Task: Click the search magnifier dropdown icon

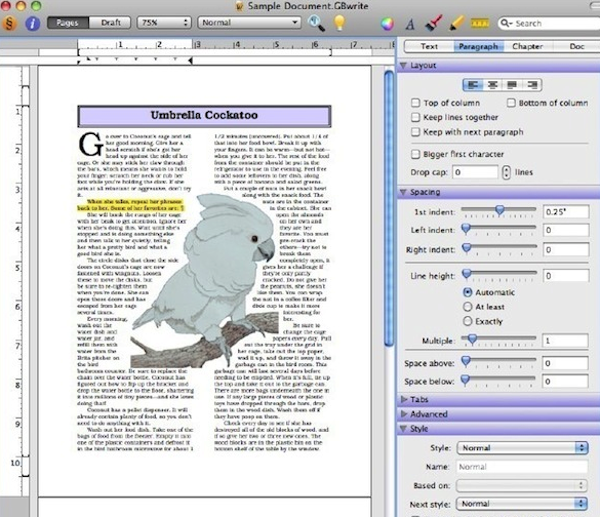Action: [507, 23]
